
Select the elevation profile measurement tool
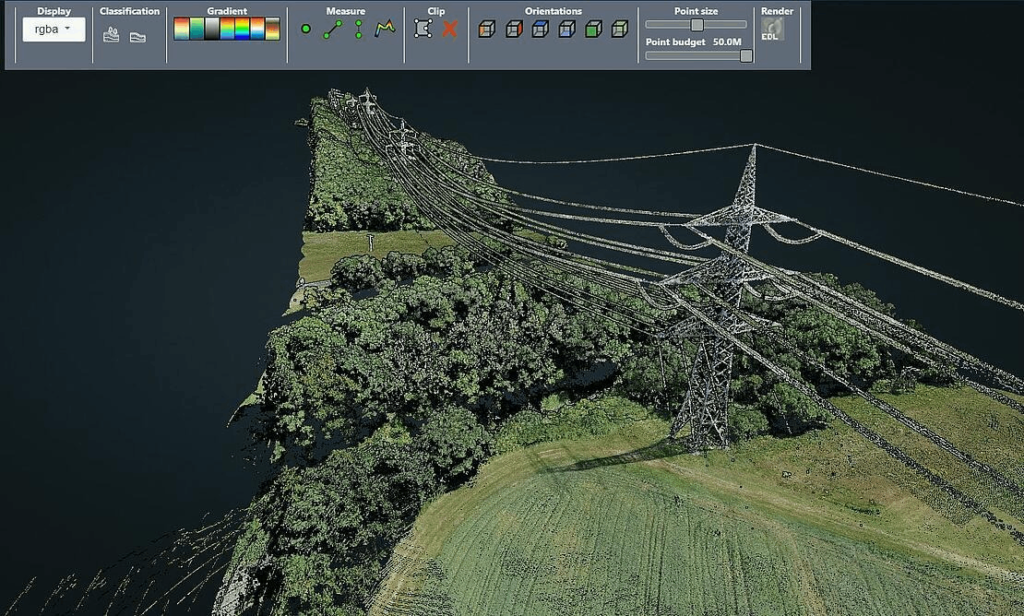click(385, 30)
